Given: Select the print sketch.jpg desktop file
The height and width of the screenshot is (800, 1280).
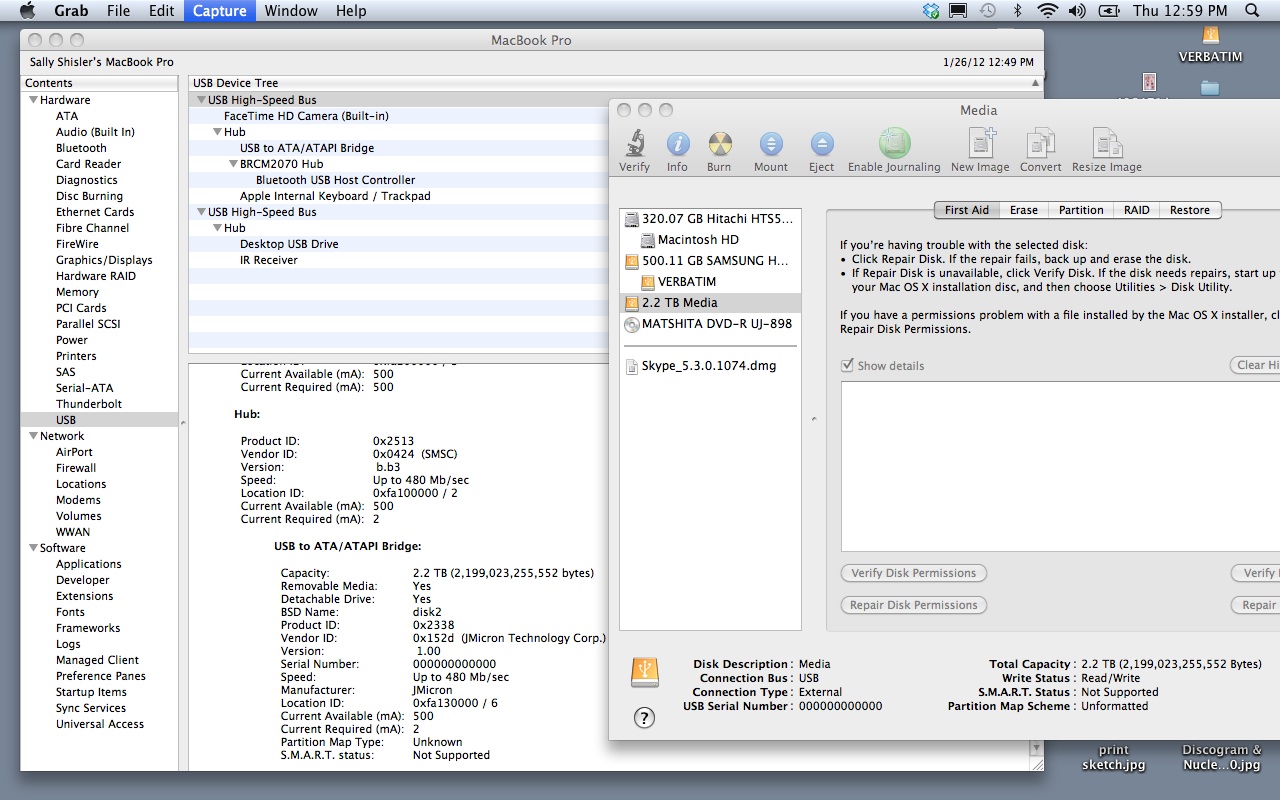Looking at the screenshot, I should click(1114, 757).
